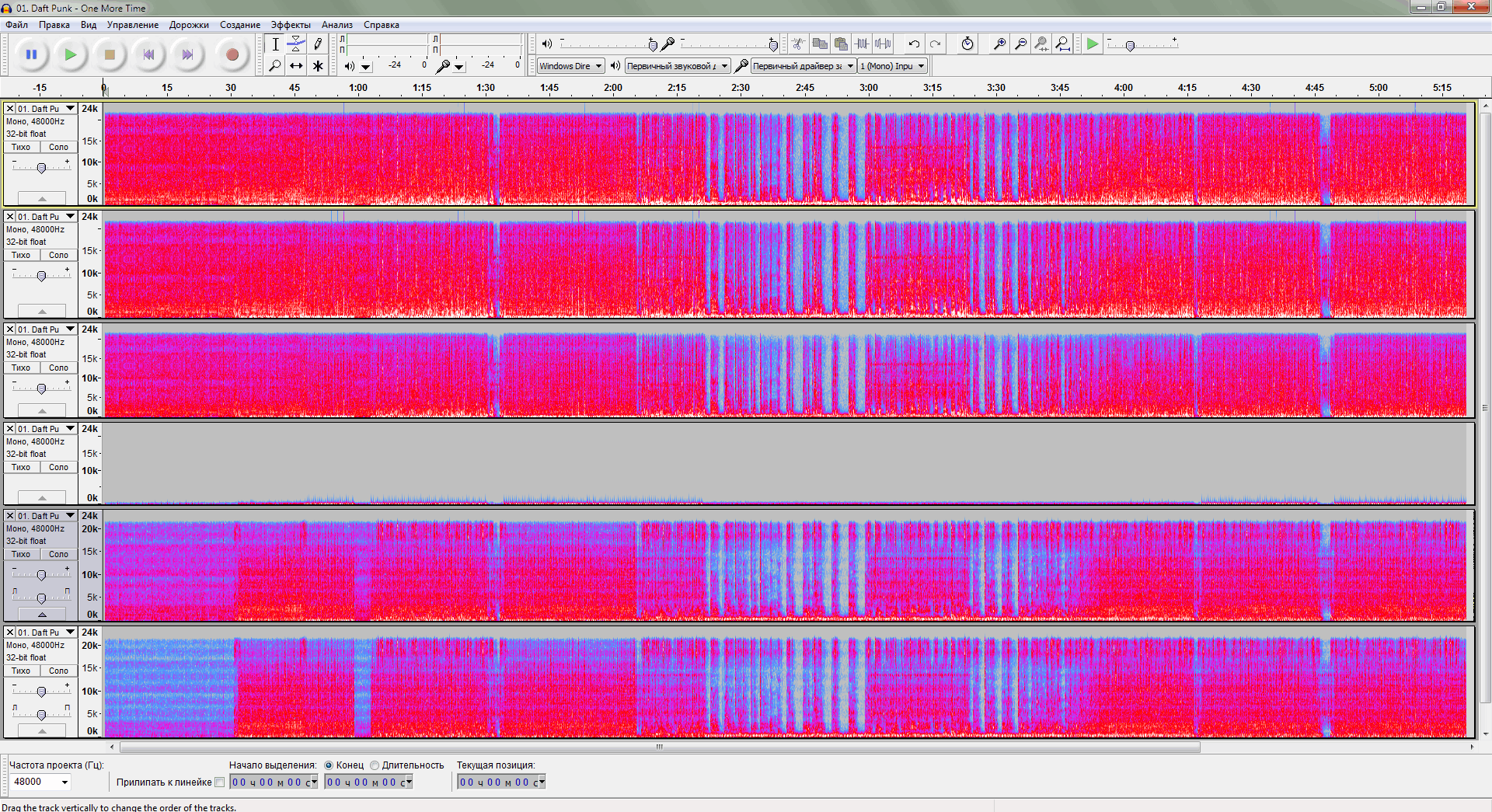
Task: Collapse the first track using bottom arrow
Action: 42,199
